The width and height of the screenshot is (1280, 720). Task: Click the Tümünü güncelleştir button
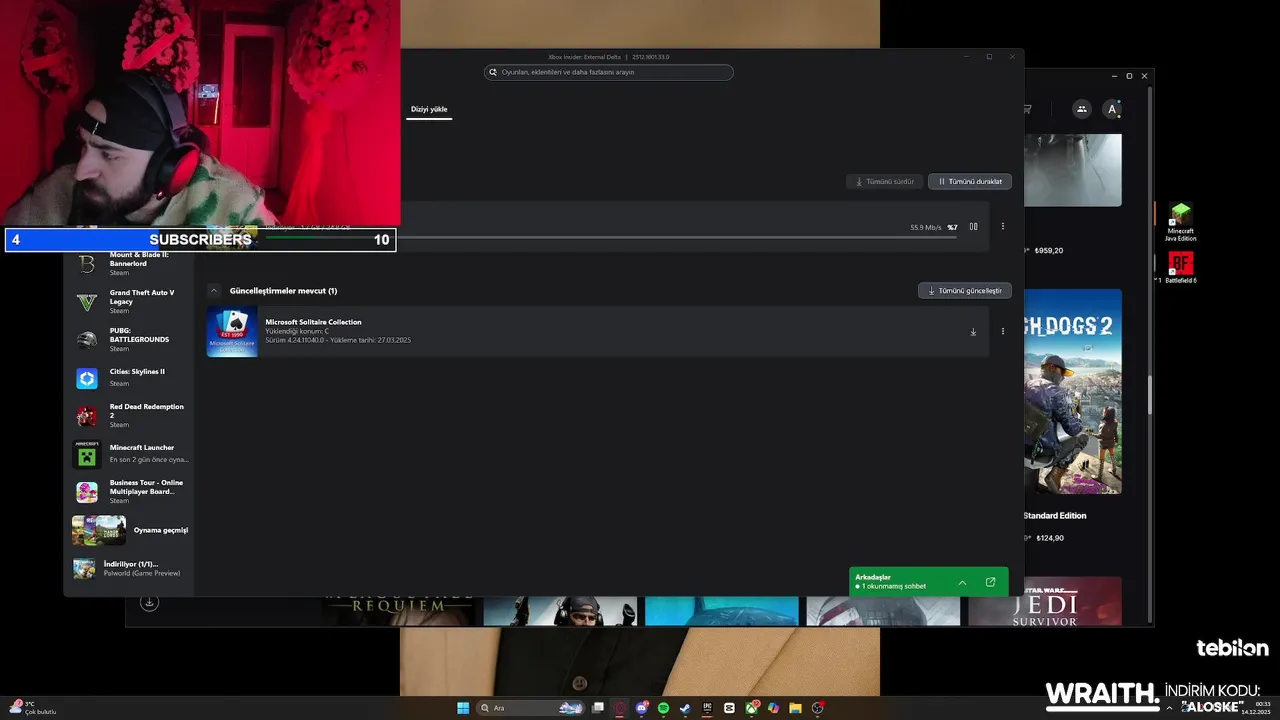(x=965, y=291)
